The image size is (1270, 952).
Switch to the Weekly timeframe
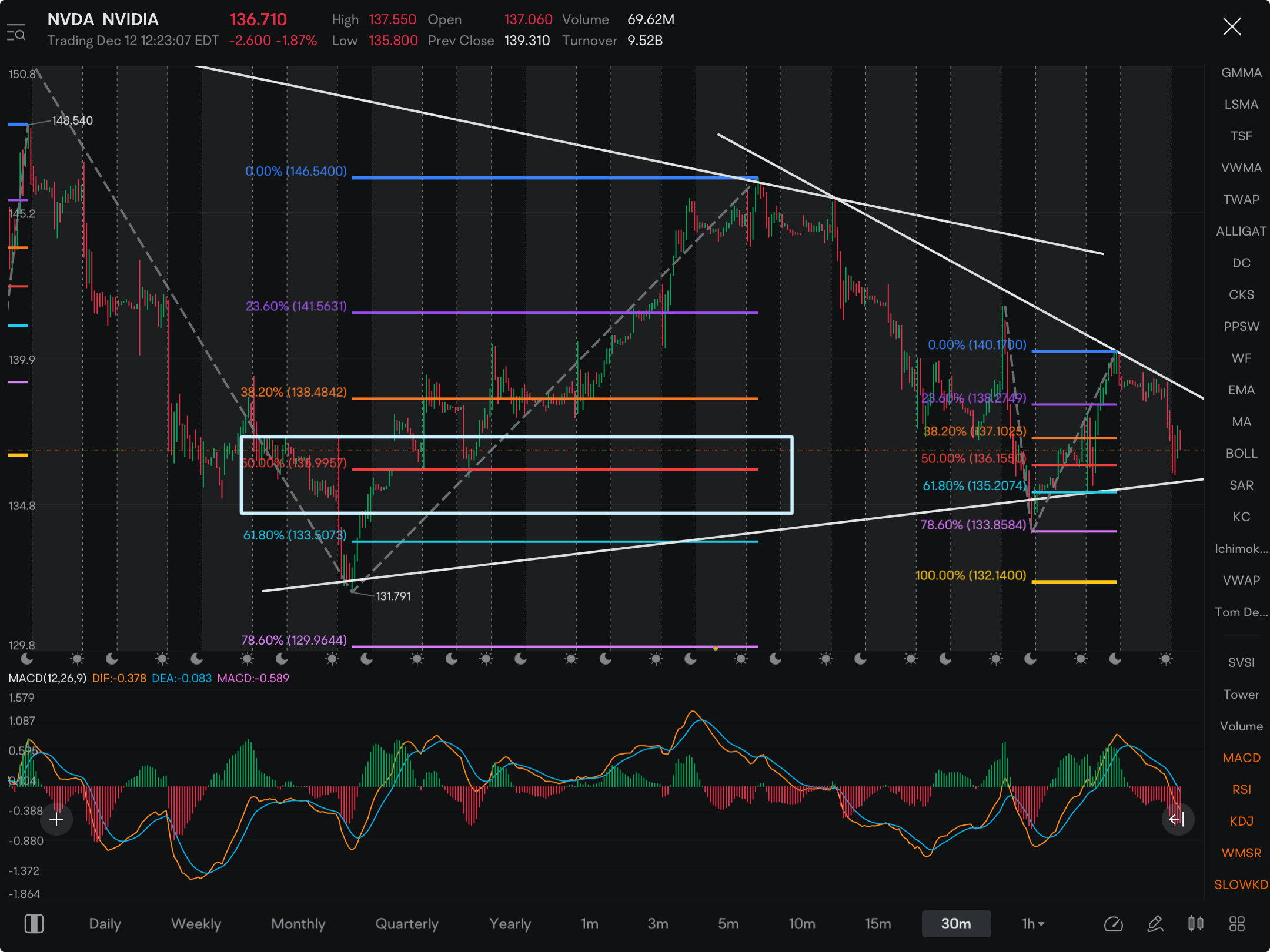coord(196,924)
